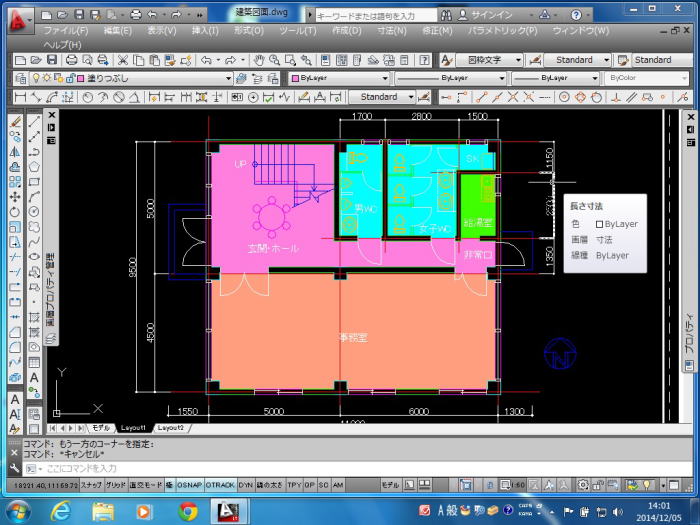
Task: Open the 修正(M) menu
Action: pyautogui.click(x=437, y=31)
